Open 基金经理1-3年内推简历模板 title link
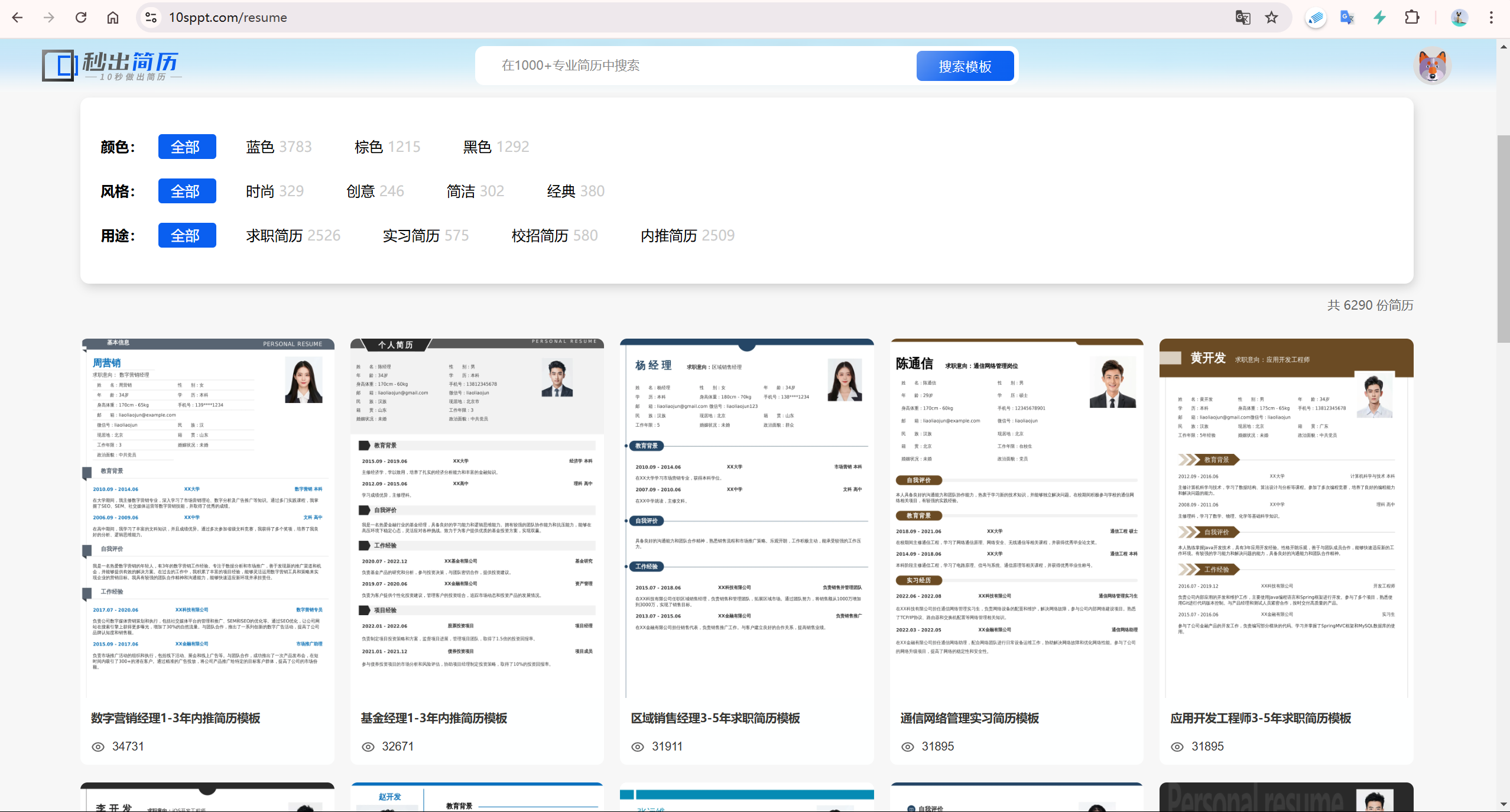 pos(434,718)
